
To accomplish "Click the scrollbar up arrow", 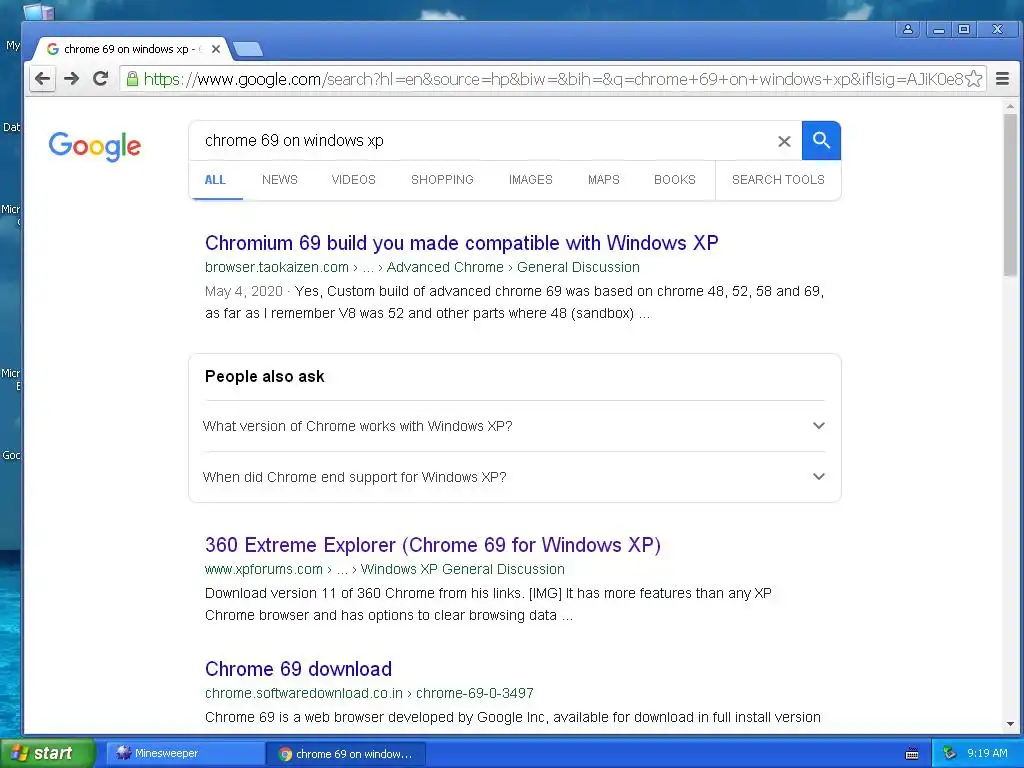I will [x=1010, y=106].
